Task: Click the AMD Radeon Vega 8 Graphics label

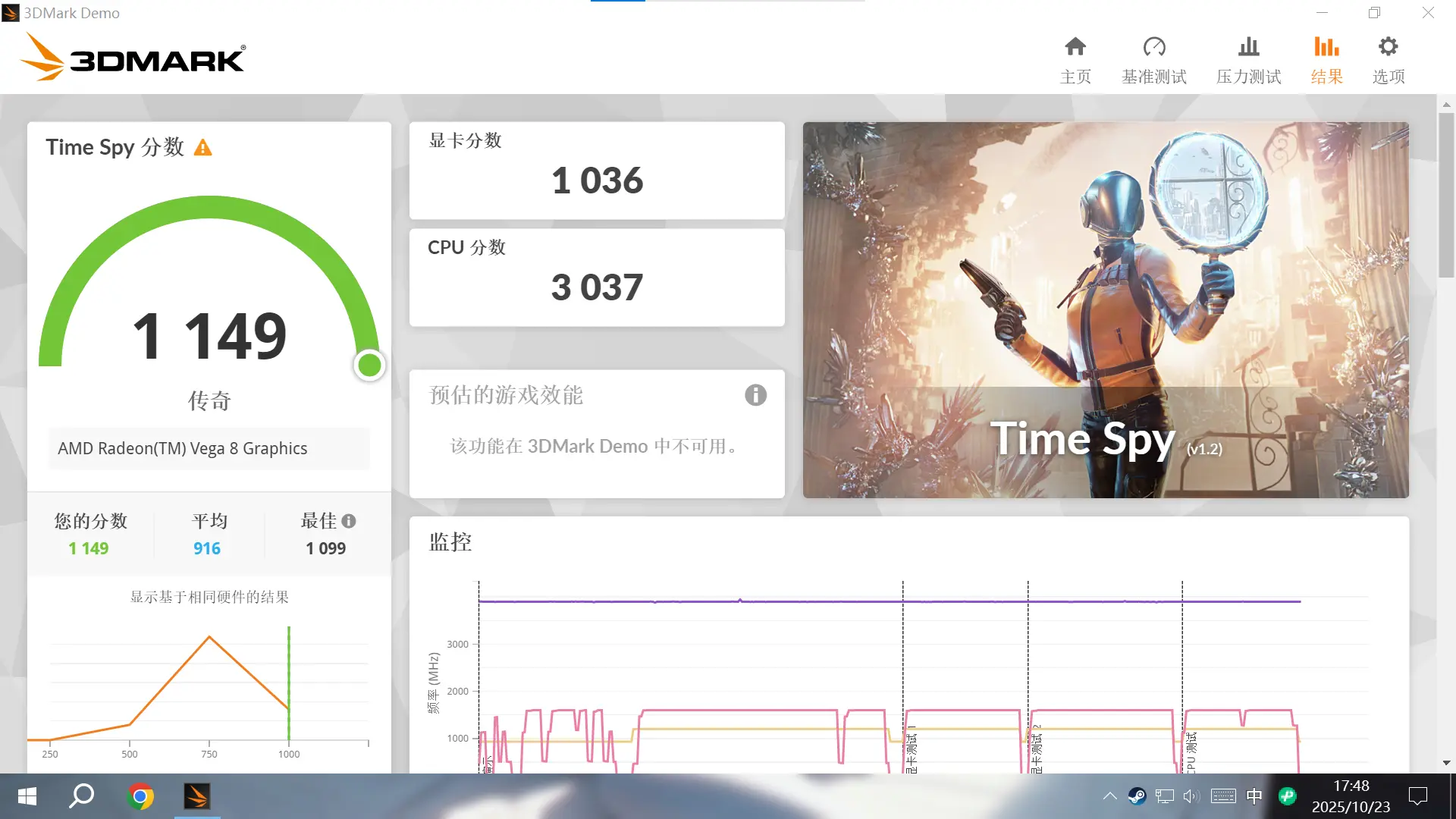Action: (x=183, y=448)
